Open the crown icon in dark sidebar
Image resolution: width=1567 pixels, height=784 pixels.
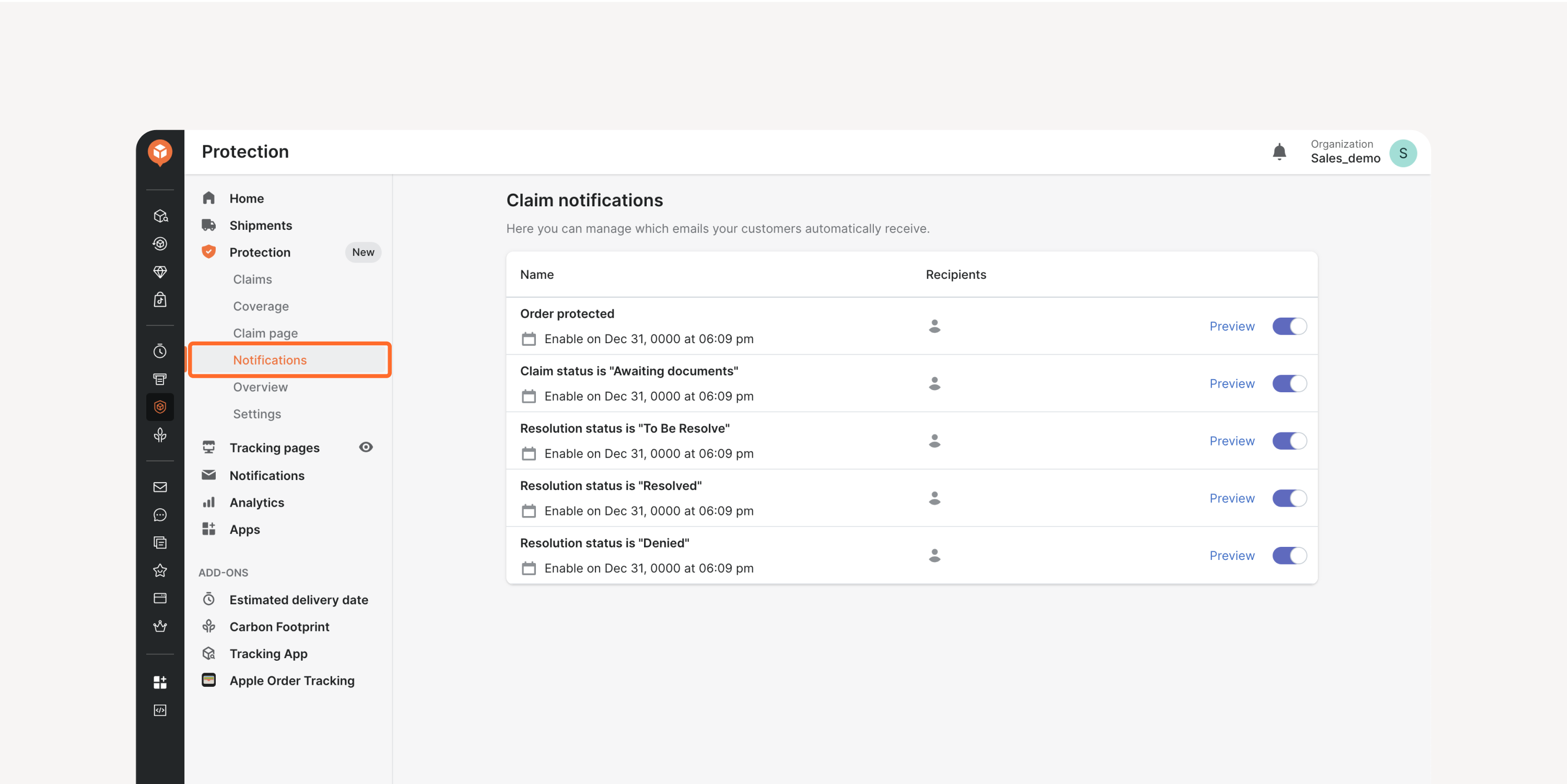(160, 626)
